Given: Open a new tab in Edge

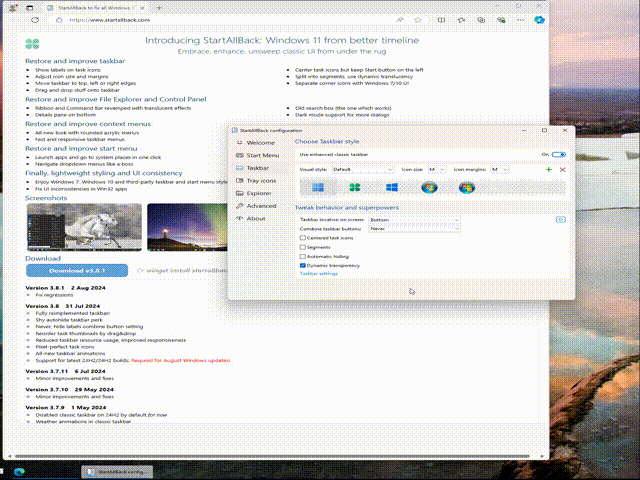Looking at the screenshot, I should click(x=159, y=8).
